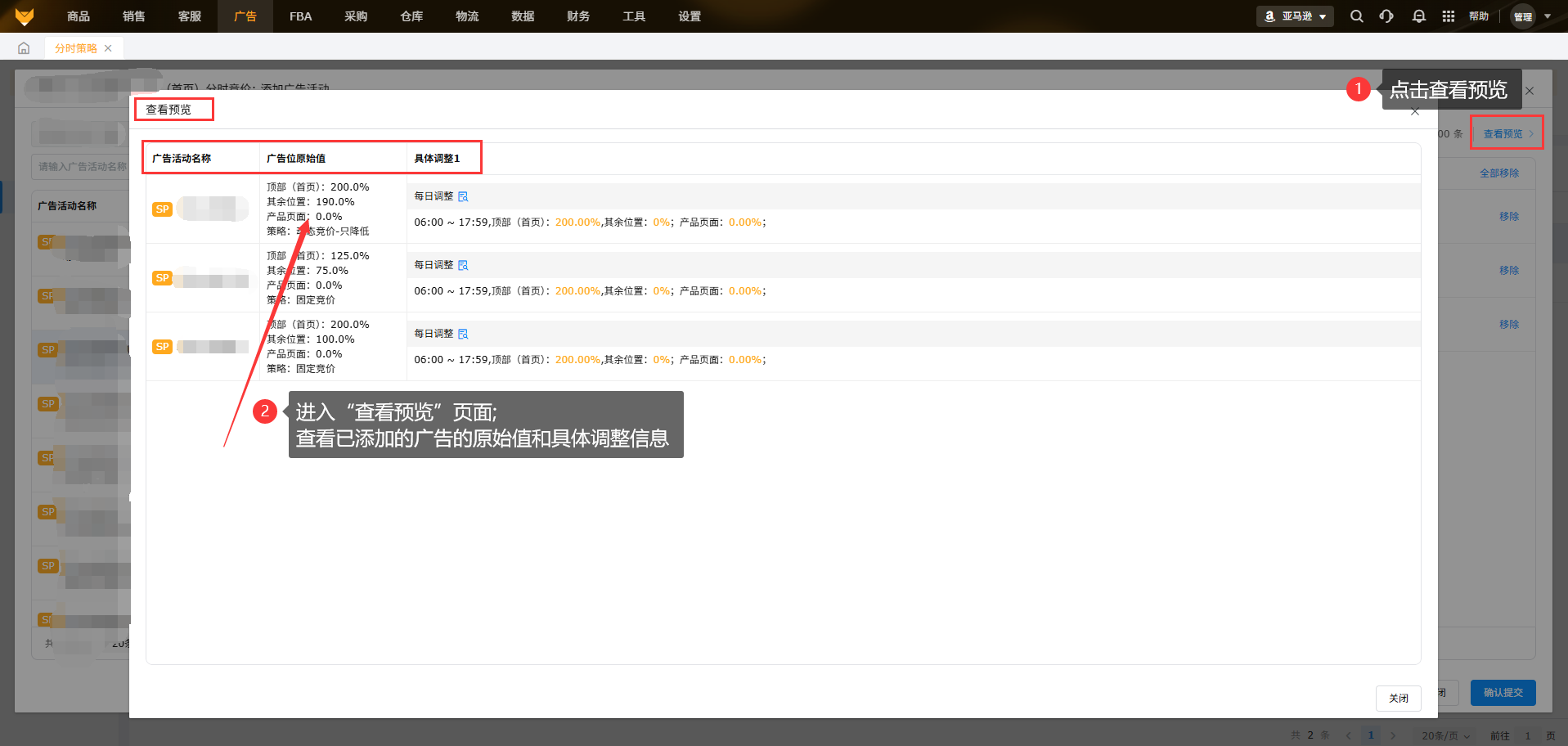1568x746 pixels.
Task: Open the 财务 menu
Action: pos(578,16)
